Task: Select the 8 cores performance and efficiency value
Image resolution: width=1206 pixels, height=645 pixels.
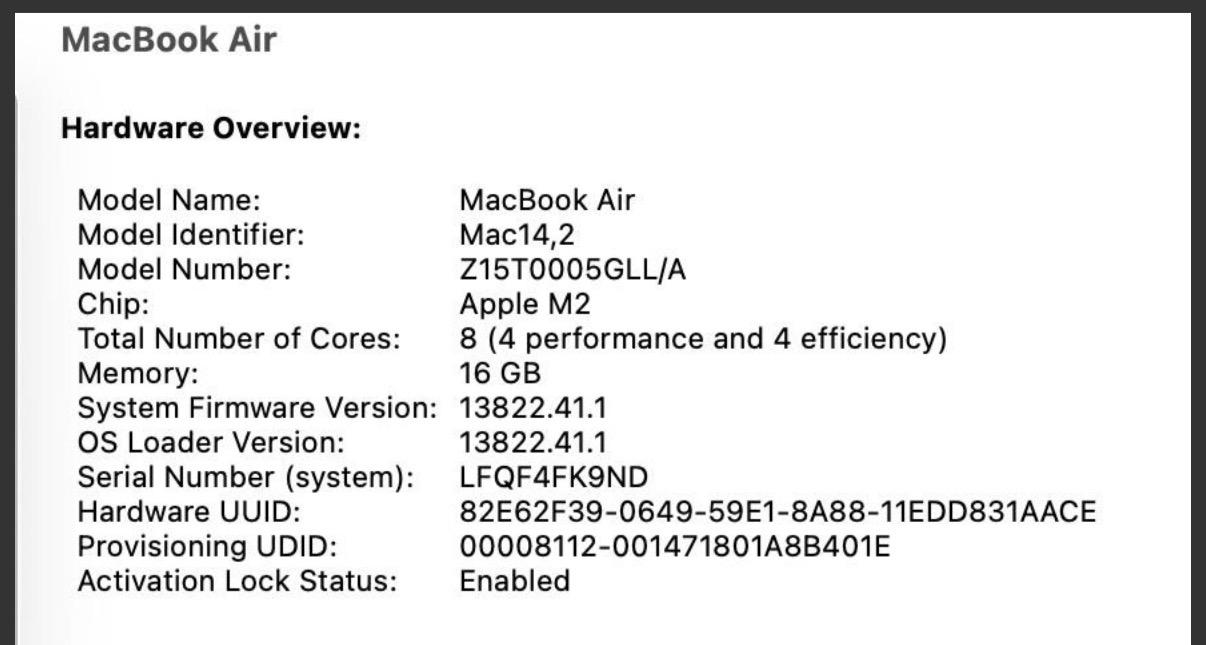Action: tap(702, 339)
